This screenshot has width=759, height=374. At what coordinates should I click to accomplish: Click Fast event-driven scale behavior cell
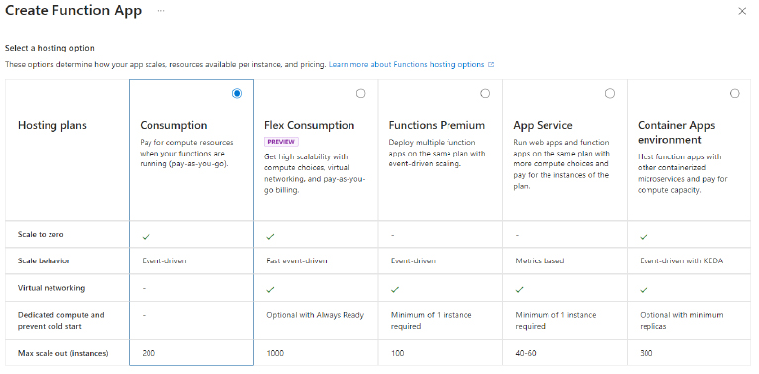(297, 261)
